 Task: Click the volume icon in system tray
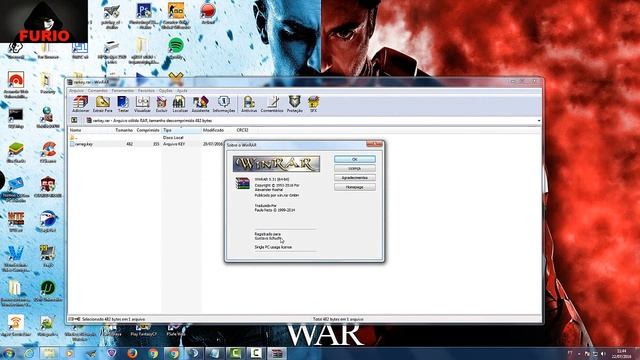click(603, 353)
